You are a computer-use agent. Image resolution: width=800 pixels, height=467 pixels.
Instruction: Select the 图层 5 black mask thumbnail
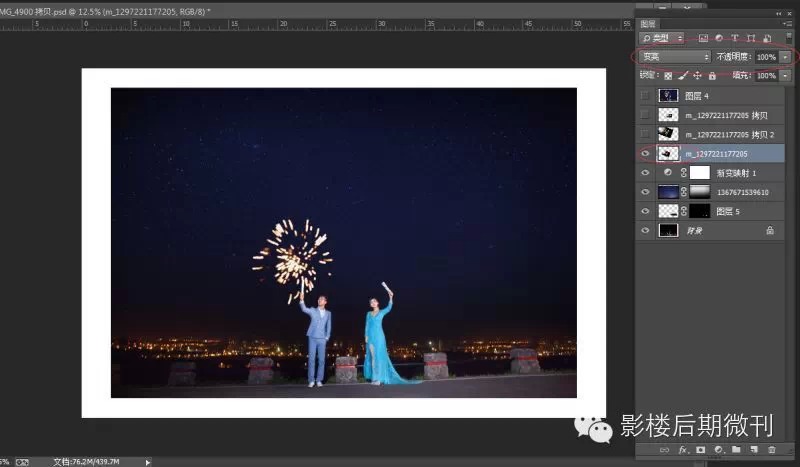699,211
